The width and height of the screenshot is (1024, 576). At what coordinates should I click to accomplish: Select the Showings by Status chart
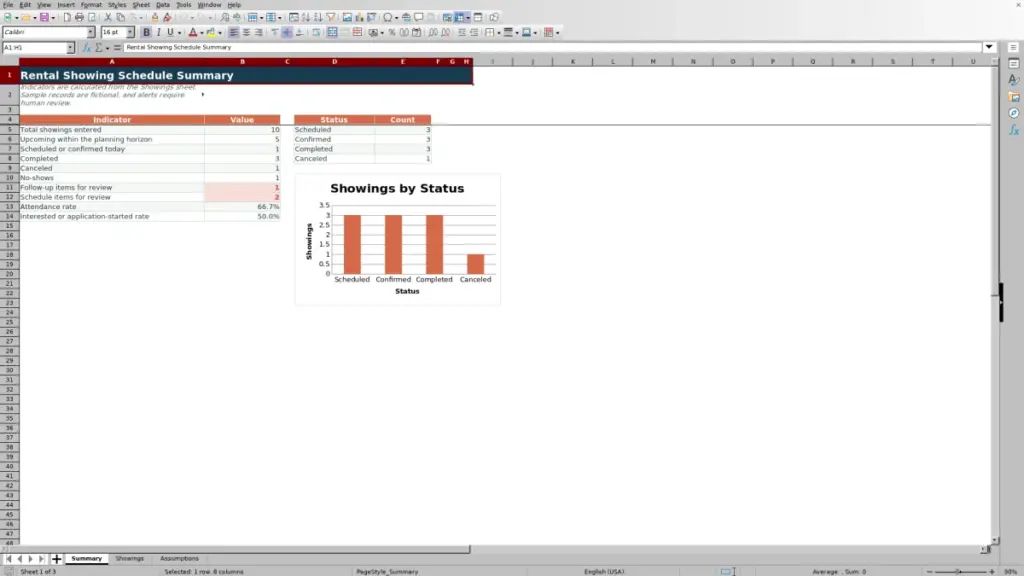click(398, 240)
